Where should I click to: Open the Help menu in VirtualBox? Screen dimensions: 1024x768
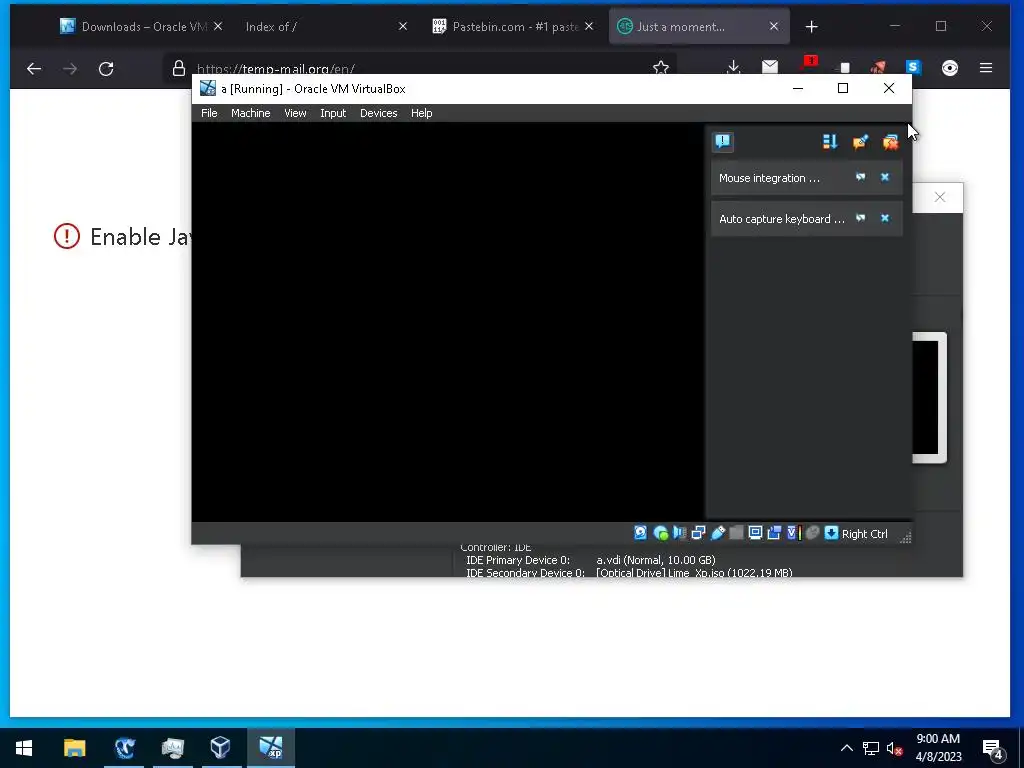click(x=421, y=113)
